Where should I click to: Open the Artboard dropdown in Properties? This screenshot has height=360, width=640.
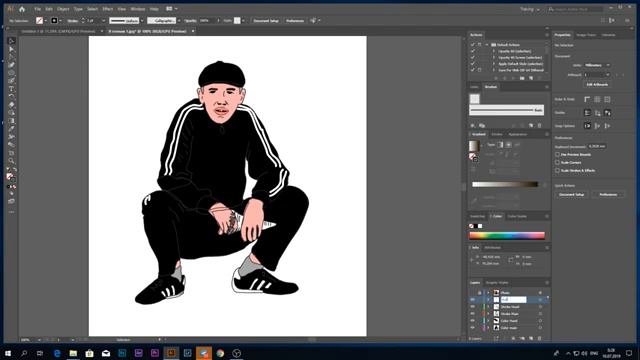597,75
